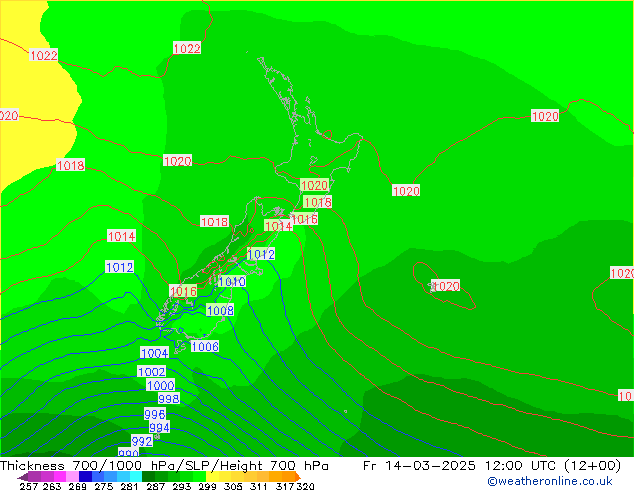Click legend value 320
This screenshot has height=490, width=634.
(x=305, y=486)
